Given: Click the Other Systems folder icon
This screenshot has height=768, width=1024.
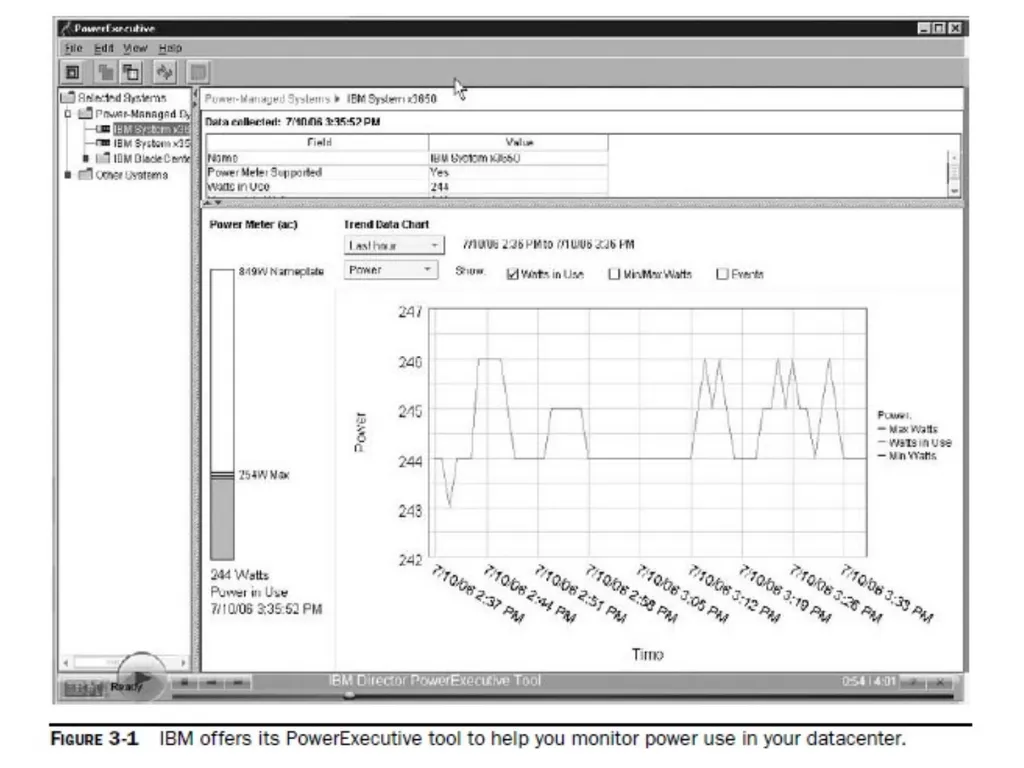Looking at the screenshot, I should 86,174.
